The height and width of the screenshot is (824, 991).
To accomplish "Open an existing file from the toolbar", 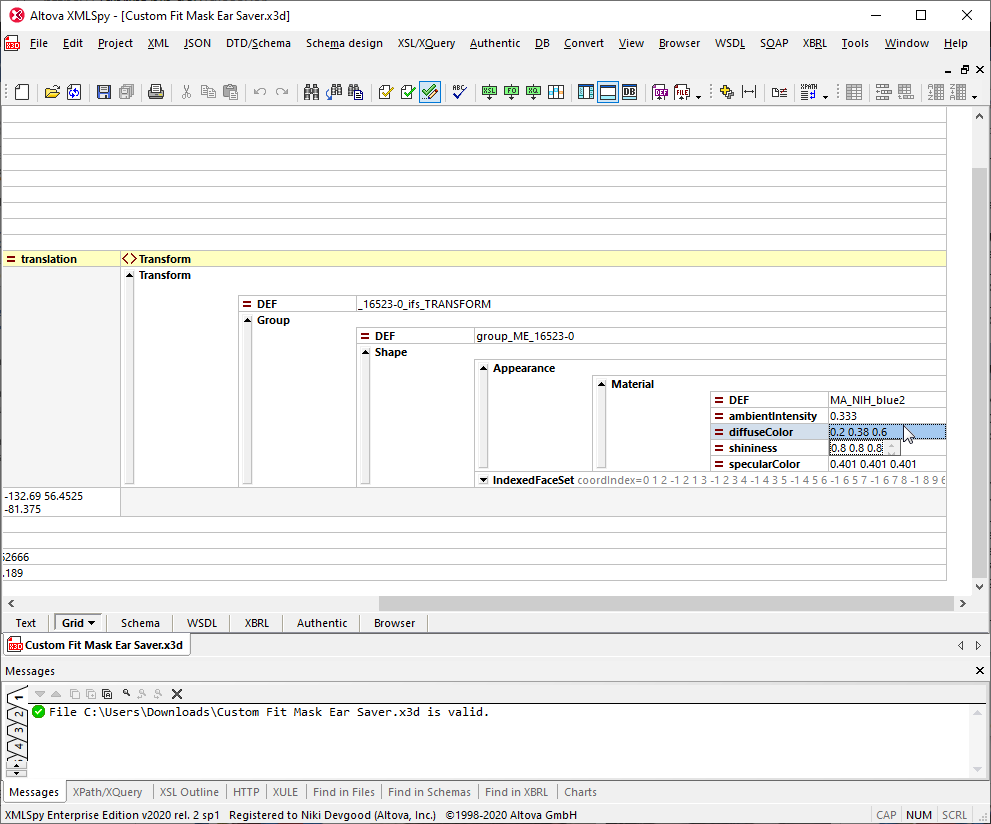I will click(53, 91).
